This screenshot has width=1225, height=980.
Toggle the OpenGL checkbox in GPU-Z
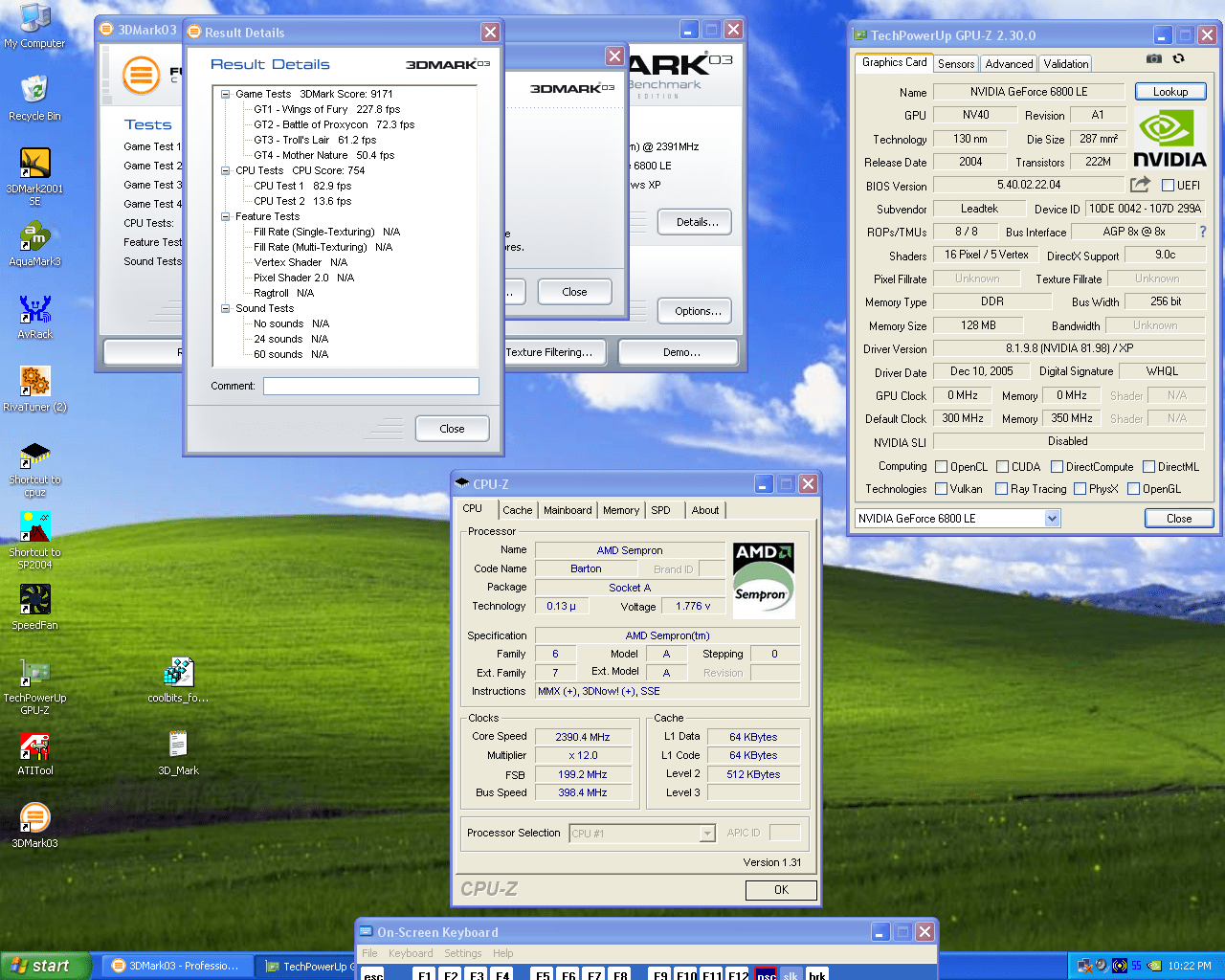click(x=1134, y=489)
